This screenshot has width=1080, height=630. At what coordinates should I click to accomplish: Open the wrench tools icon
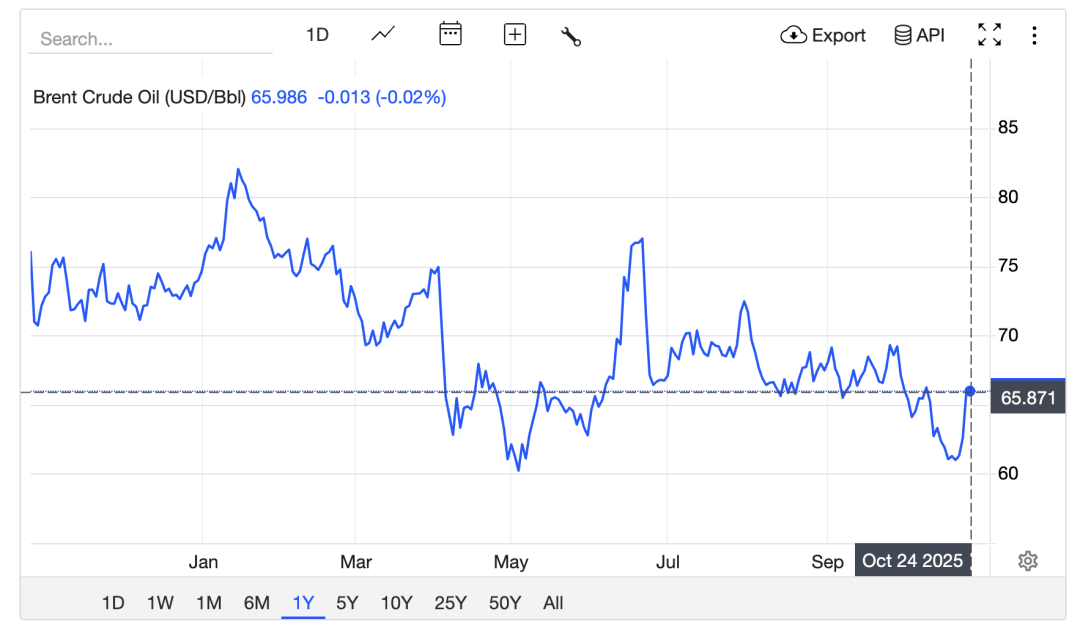[571, 36]
